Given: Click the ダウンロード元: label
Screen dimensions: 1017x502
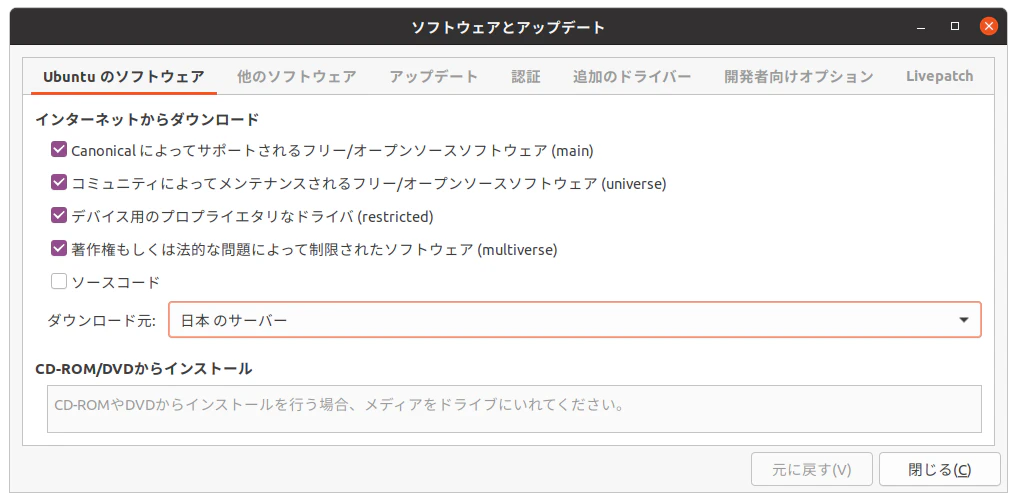Looking at the screenshot, I should [101, 320].
